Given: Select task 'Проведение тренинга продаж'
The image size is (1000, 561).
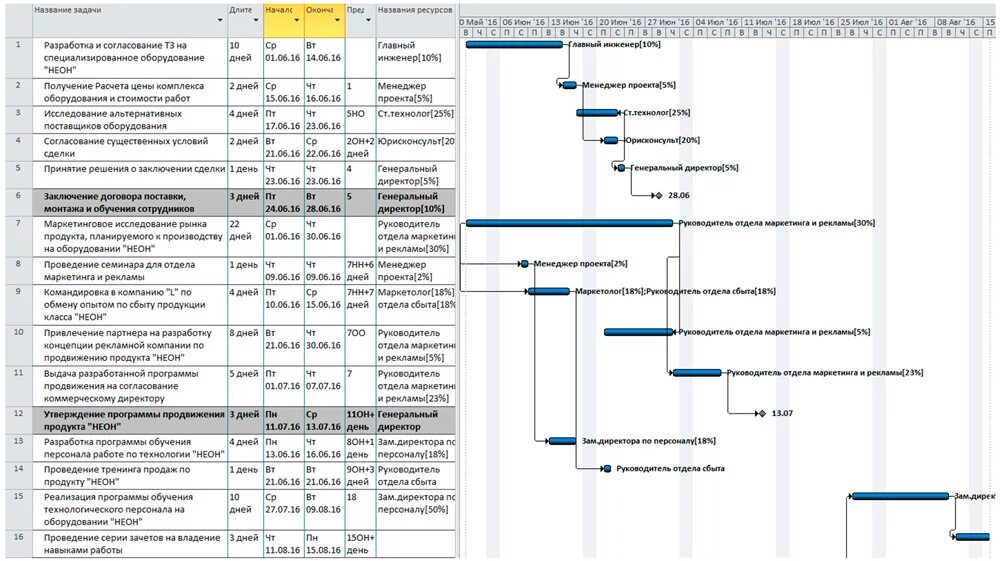Looking at the screenshot, I should coord(129,476).
